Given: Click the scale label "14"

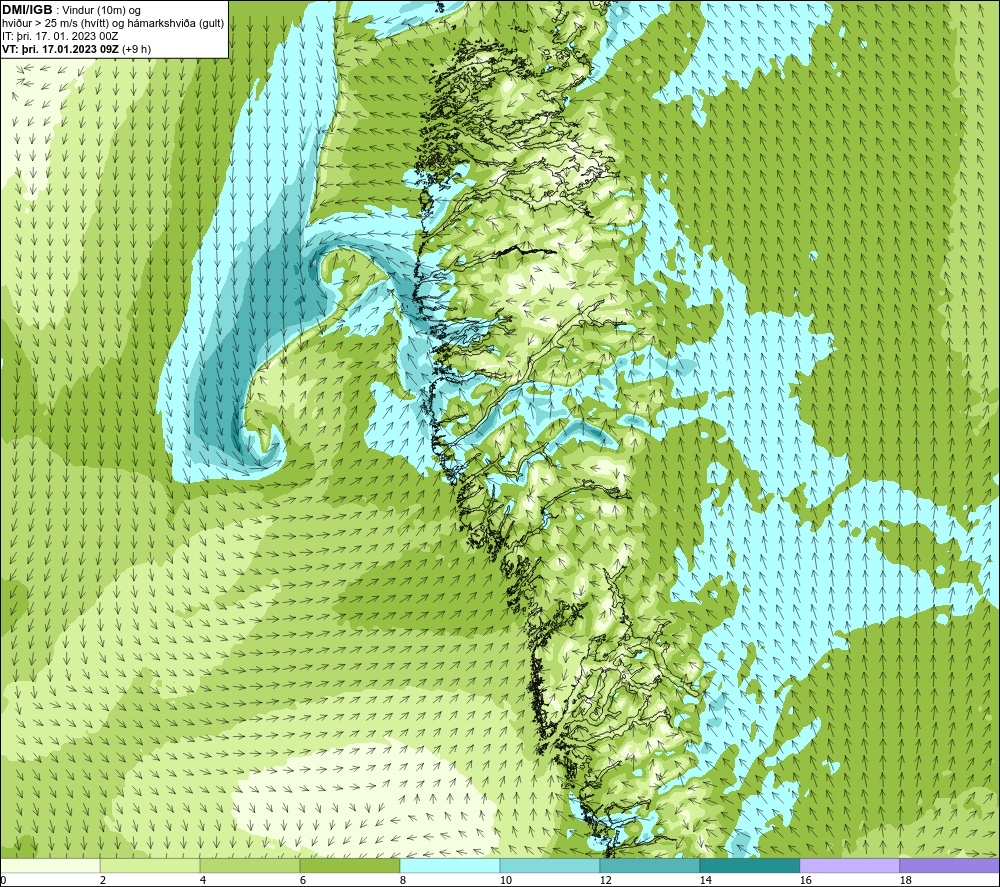Looking at the screenshot, I should [x=705, y=880].
